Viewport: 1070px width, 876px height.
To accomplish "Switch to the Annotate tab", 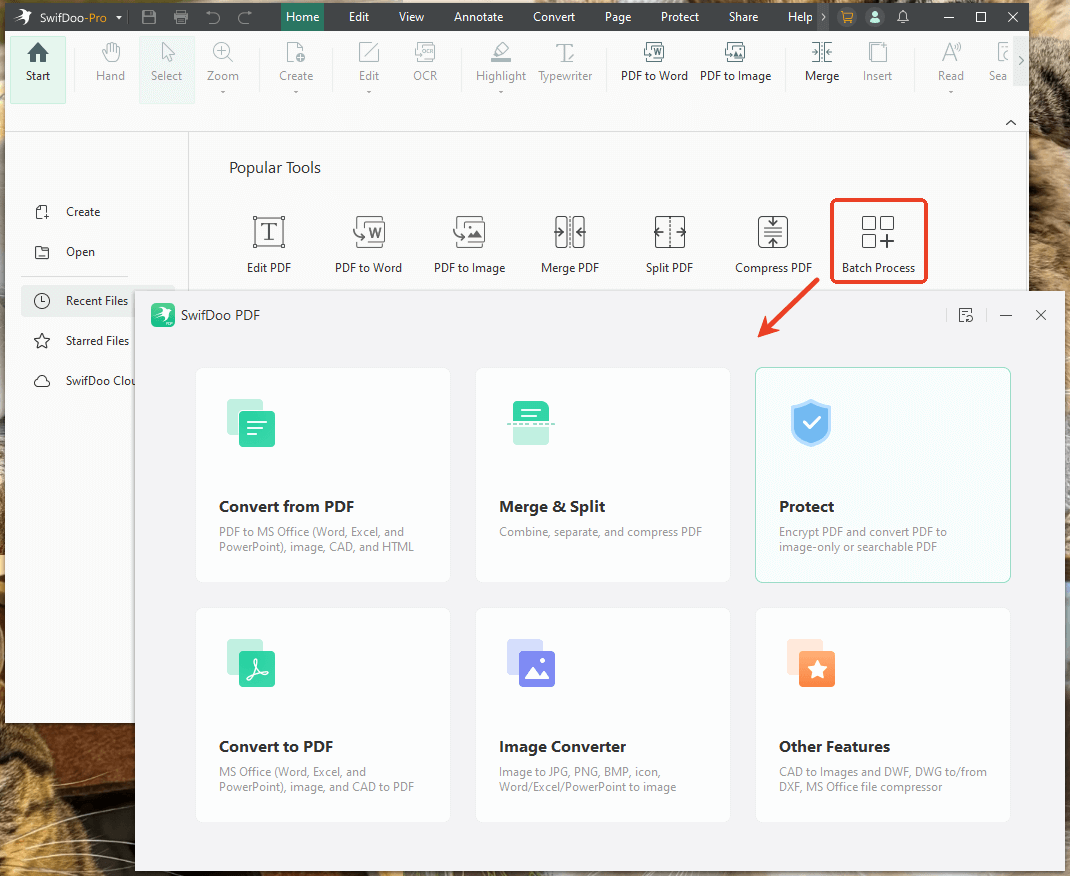I will point(479,17).
